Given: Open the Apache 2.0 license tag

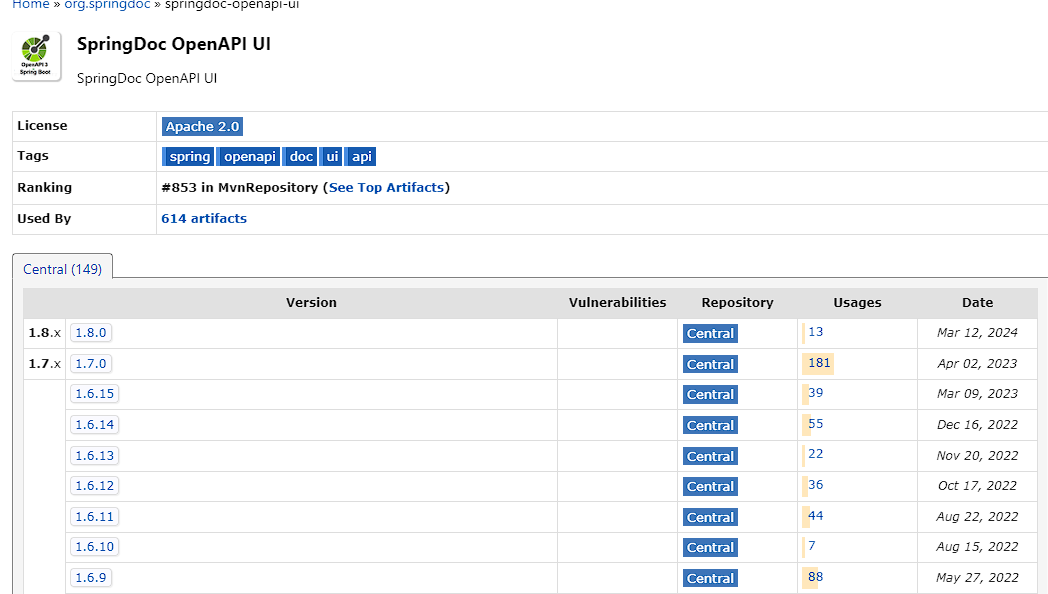Looking at the screenshot, I should click(203, 126).
